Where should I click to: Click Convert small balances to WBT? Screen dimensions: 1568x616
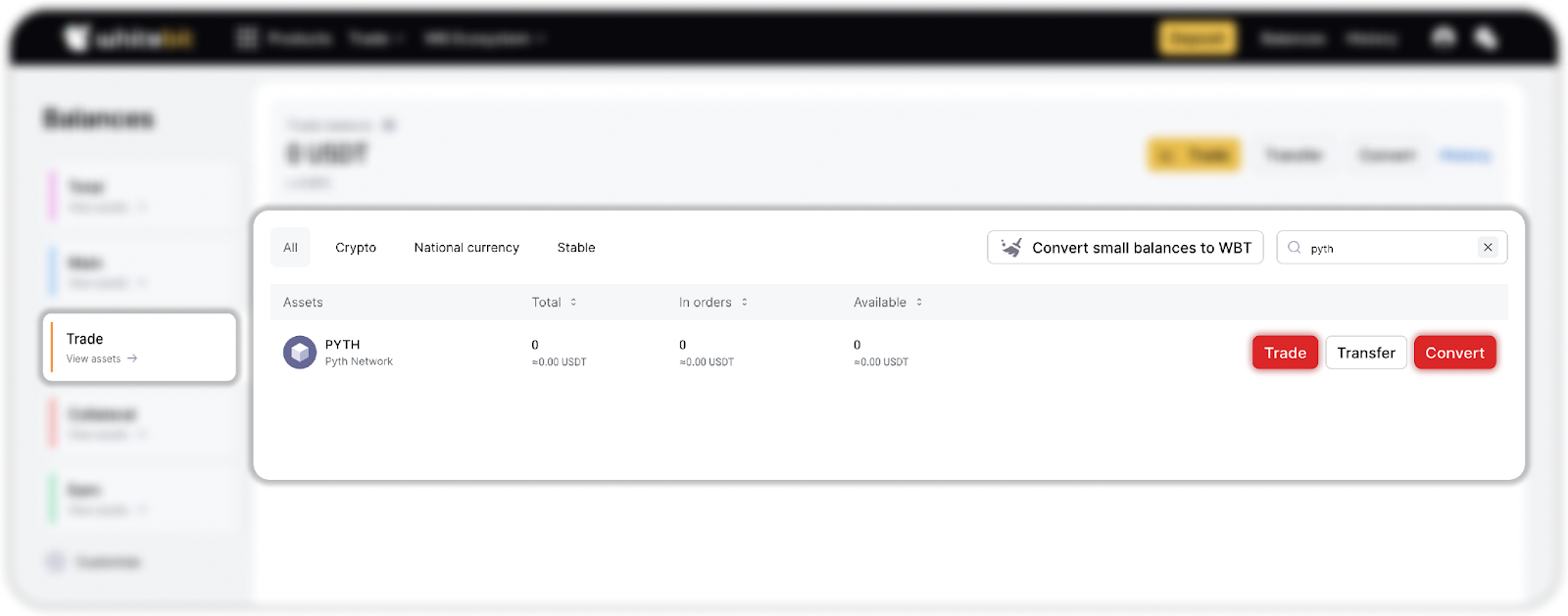(x=1125, y=248)
